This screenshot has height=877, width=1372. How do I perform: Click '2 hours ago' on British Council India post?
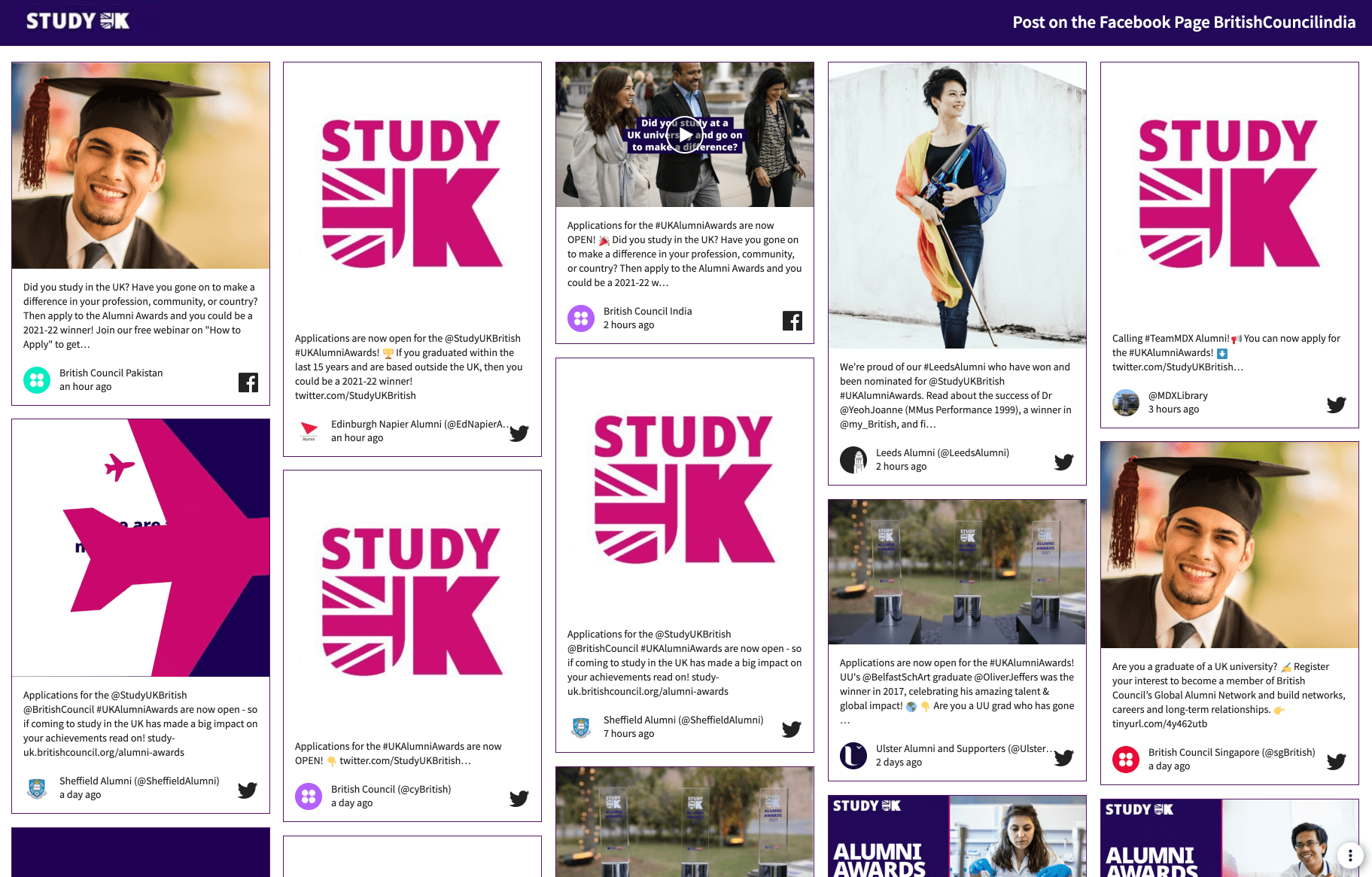point(628,325)
